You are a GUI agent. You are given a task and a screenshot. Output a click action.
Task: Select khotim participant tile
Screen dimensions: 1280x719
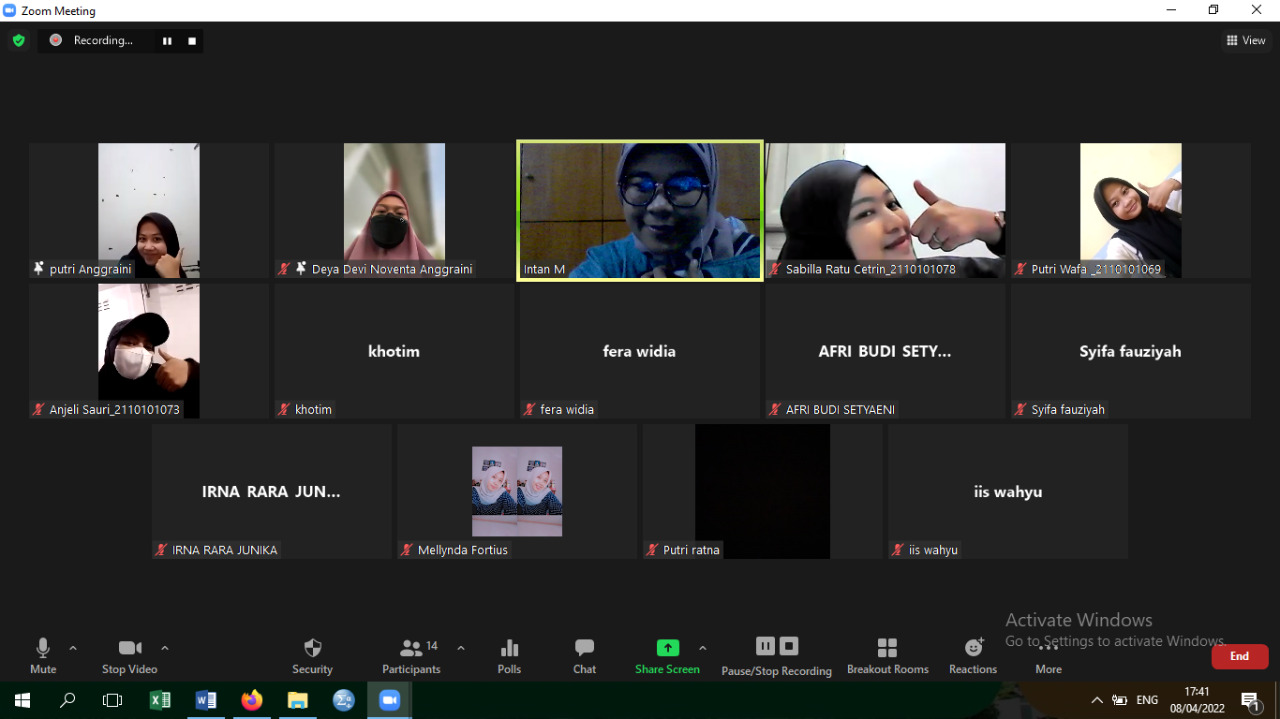coord(394,351)
